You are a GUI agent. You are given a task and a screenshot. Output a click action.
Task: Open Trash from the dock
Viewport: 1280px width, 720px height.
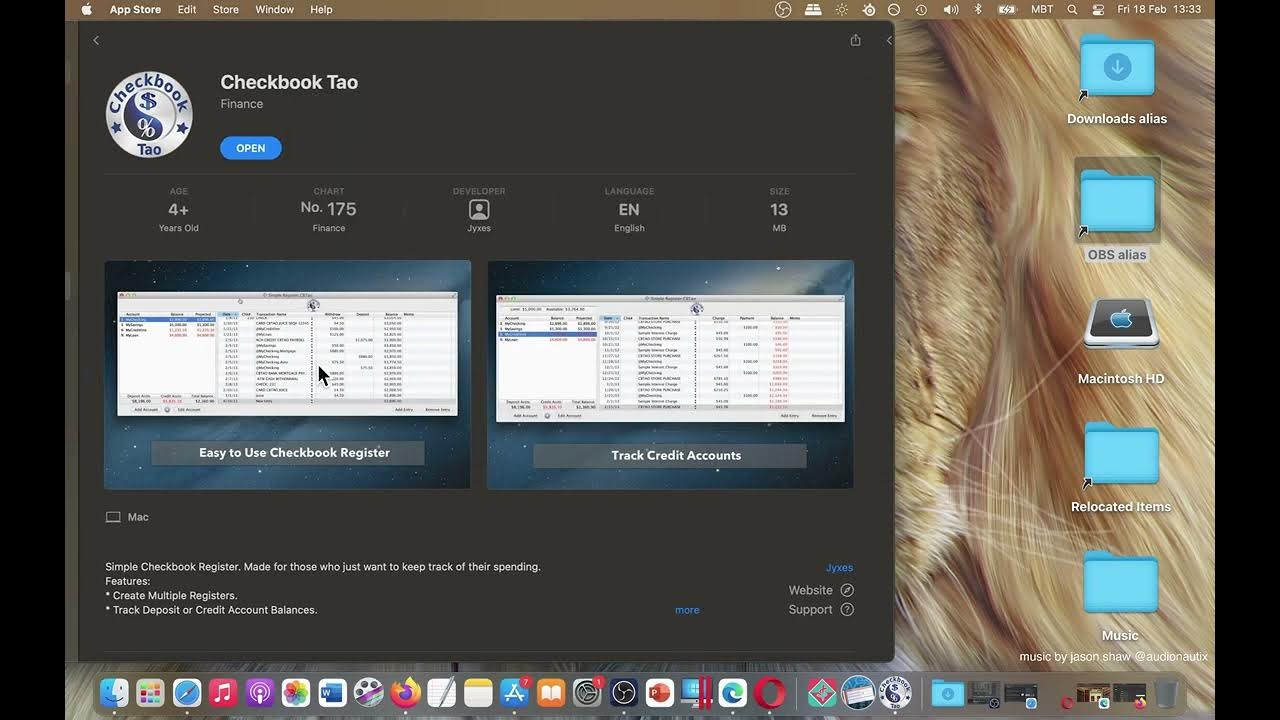1165,693
